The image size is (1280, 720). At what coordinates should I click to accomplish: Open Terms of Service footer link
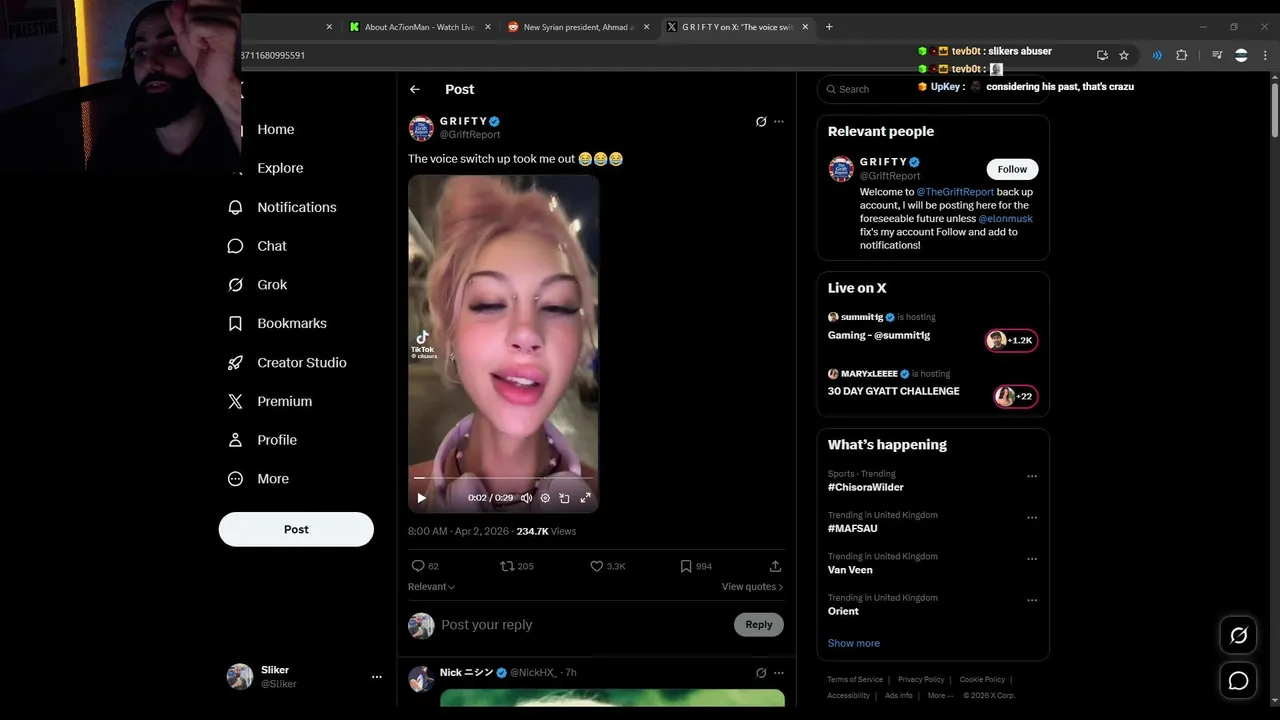coord(855,680)
